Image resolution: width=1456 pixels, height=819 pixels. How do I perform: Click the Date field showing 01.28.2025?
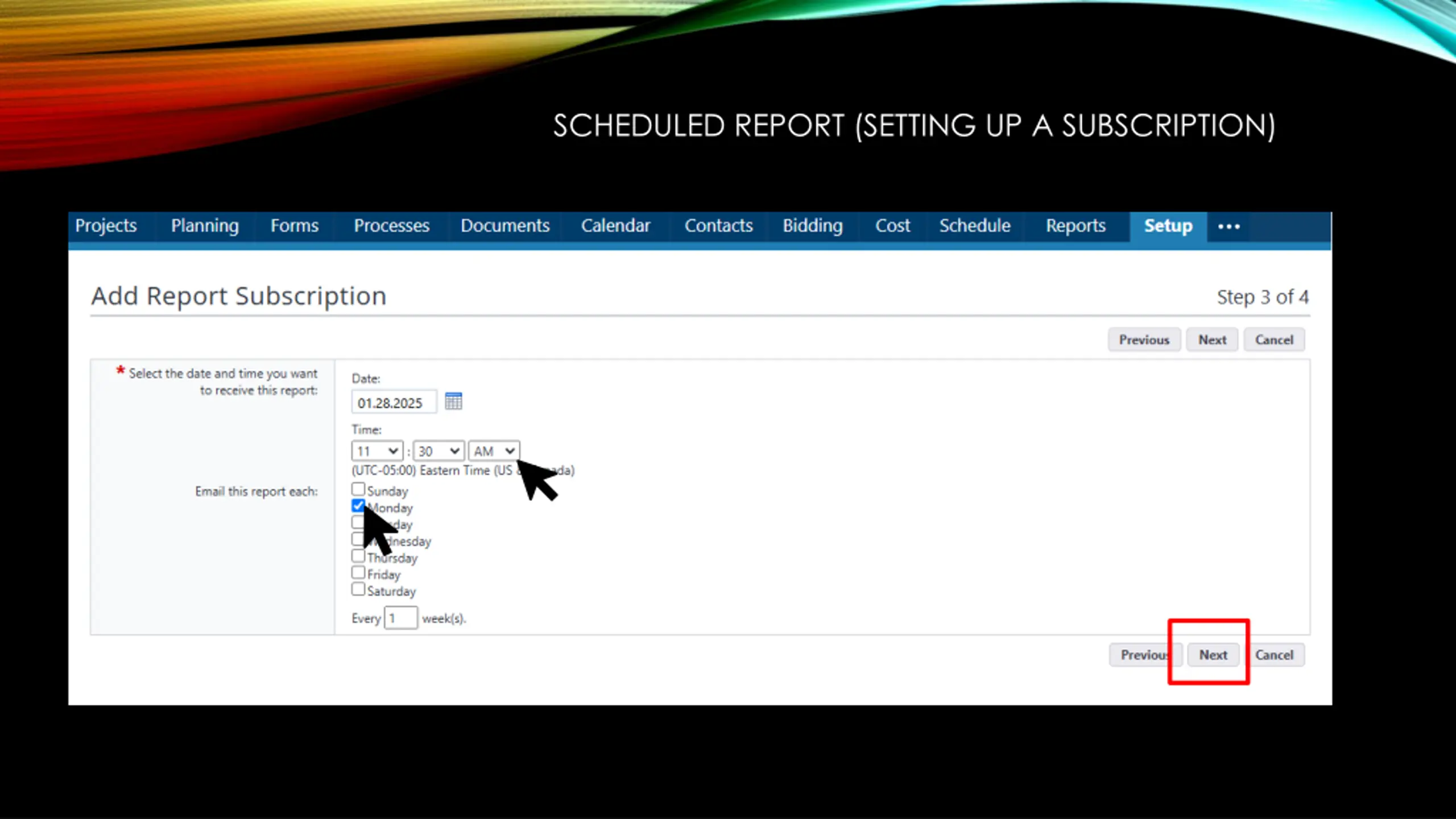[x=394, y=403]
